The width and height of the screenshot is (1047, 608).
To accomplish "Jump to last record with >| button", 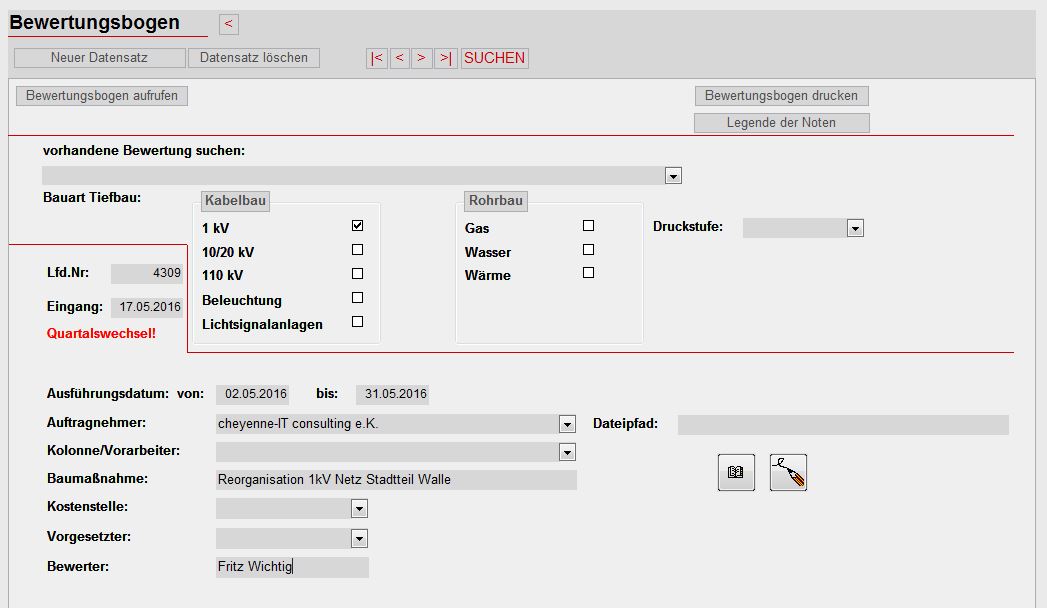I will coord(445,58).
